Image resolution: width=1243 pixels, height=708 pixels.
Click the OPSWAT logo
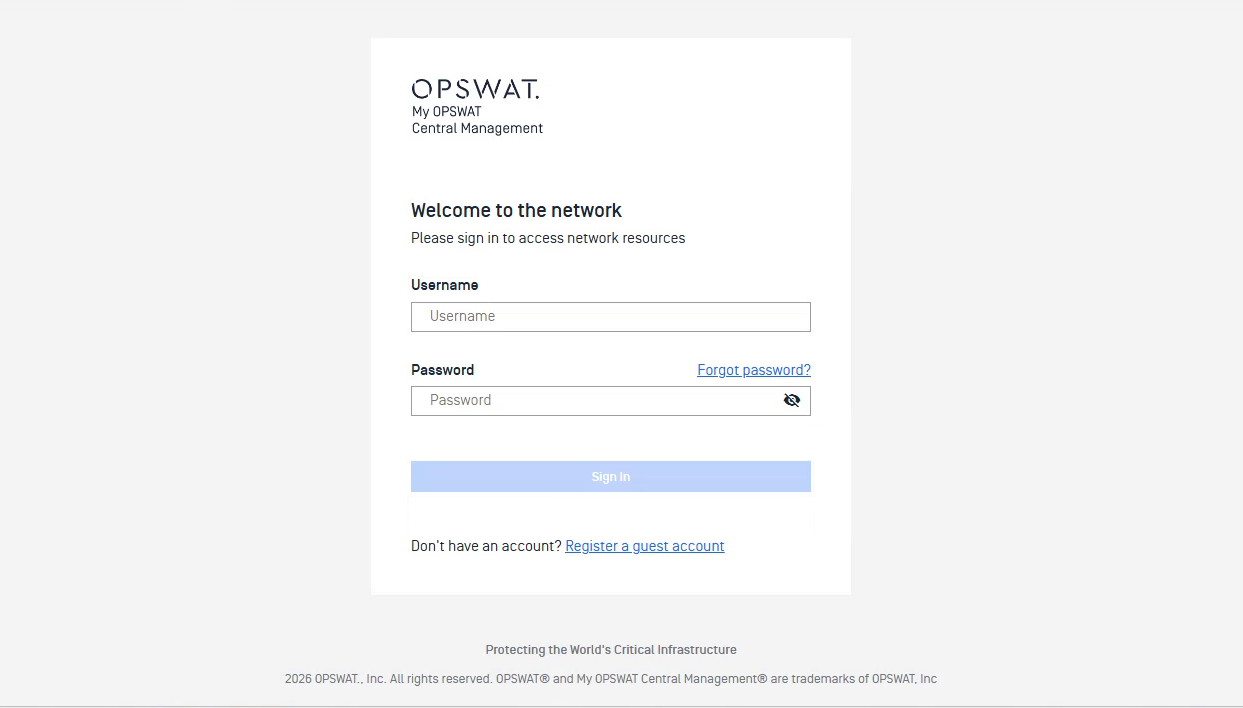click(x=475, y=89)
